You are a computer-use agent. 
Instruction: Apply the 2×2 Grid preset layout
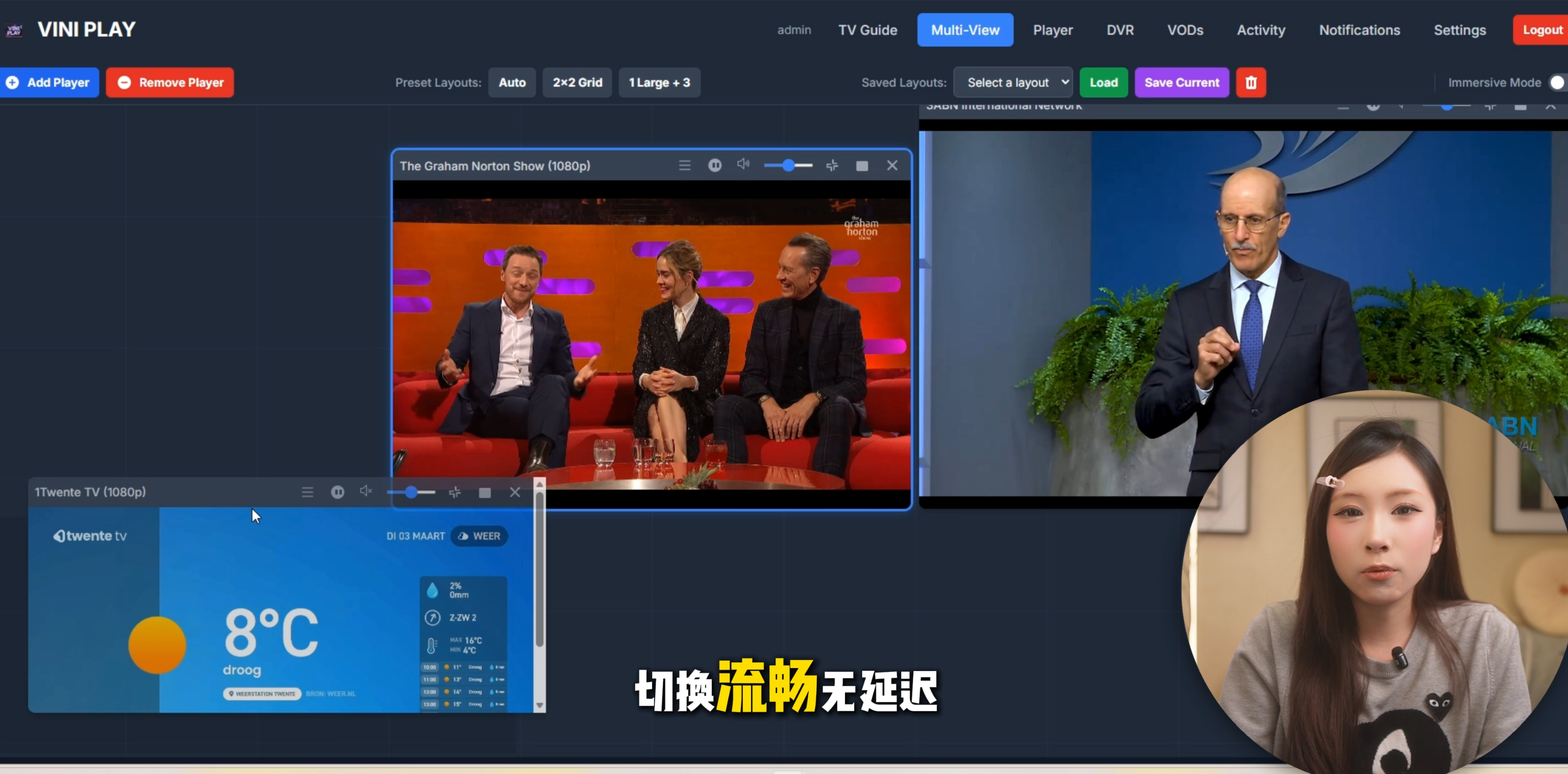coord(577,83)
